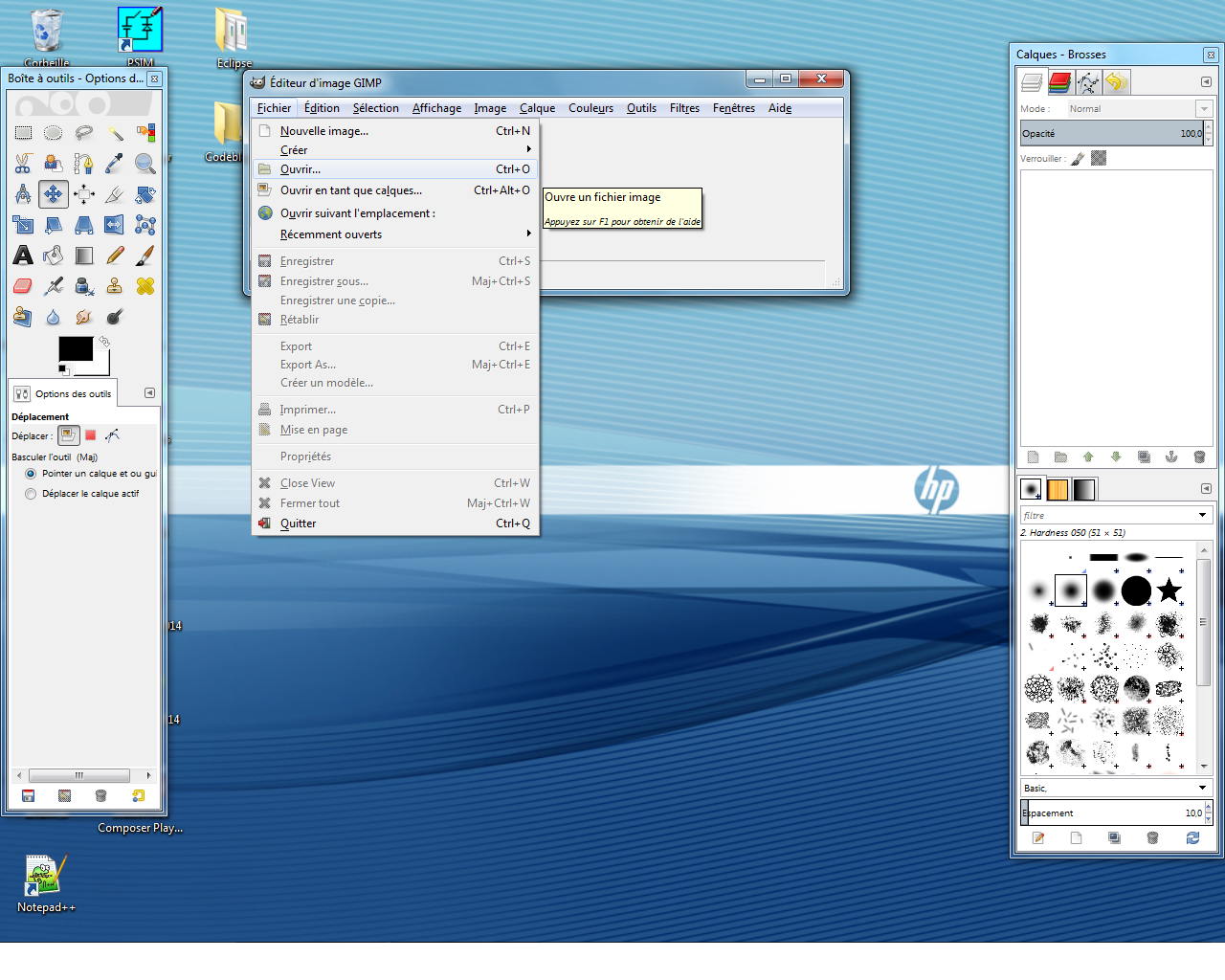Select the Alignment tool
The image size is (1225, 980).
click(84, 194)
